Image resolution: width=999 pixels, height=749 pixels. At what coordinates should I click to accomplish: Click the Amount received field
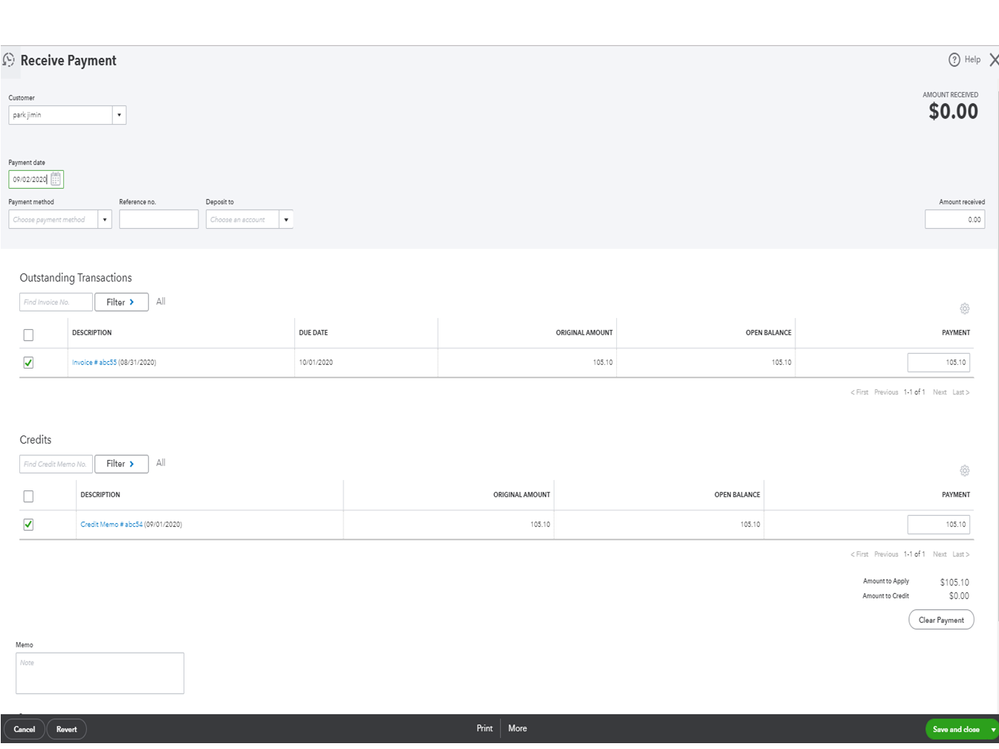click(x=954, y=220)
